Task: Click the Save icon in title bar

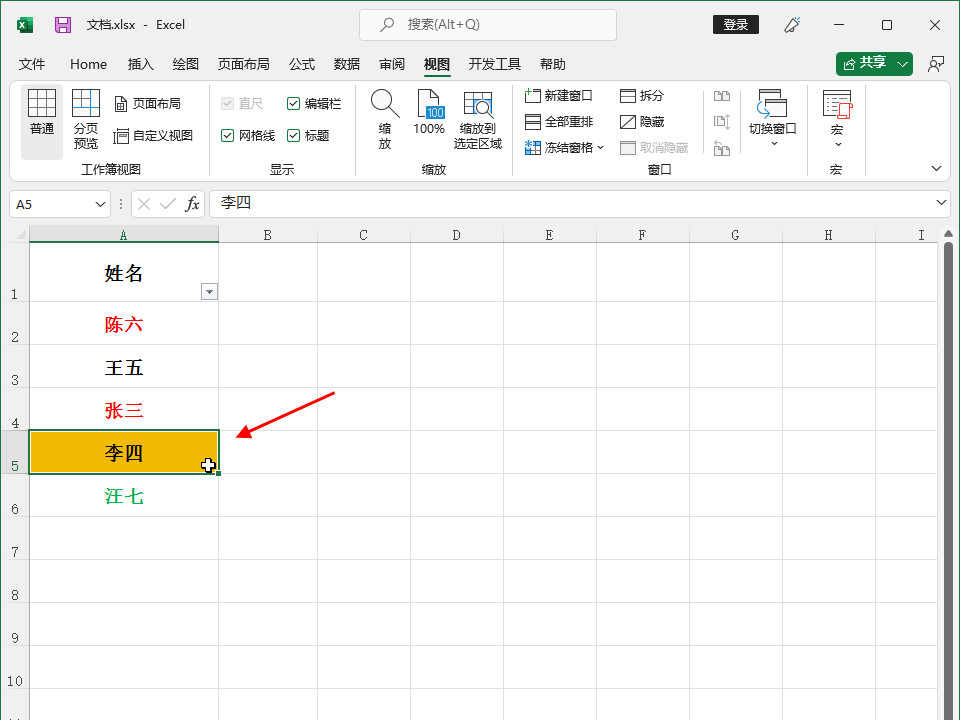Action: tap(62, 24)
